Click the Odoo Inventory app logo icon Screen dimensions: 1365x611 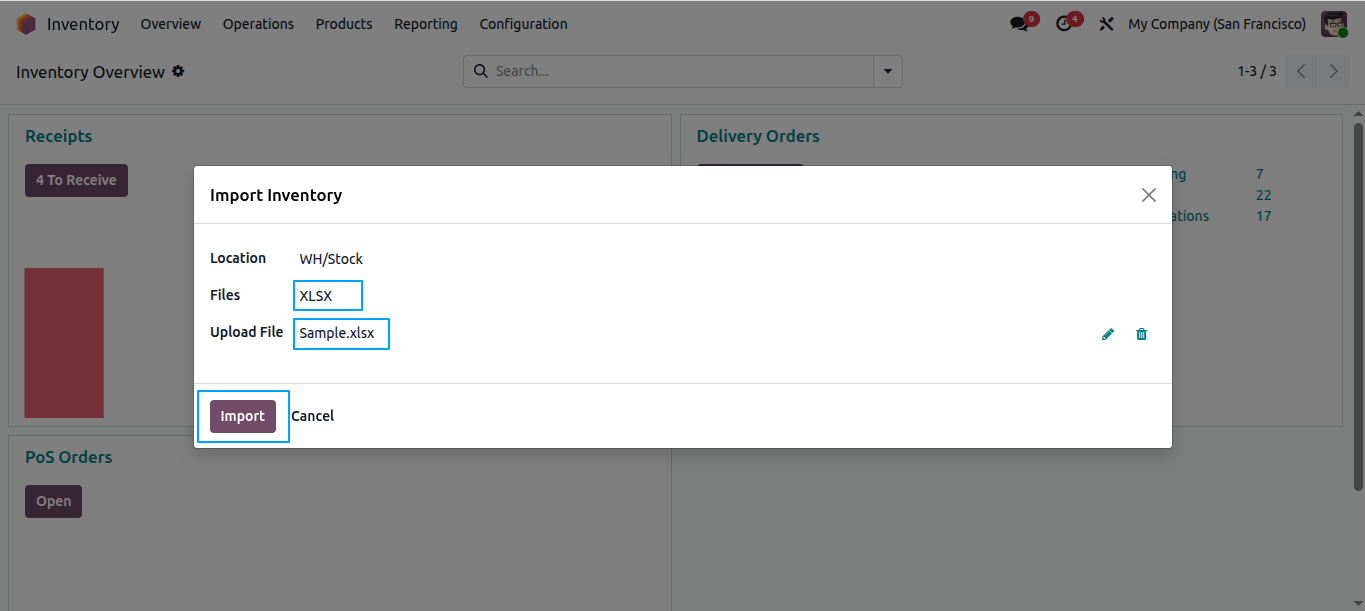pyautogui.click(x=26, y=24)
